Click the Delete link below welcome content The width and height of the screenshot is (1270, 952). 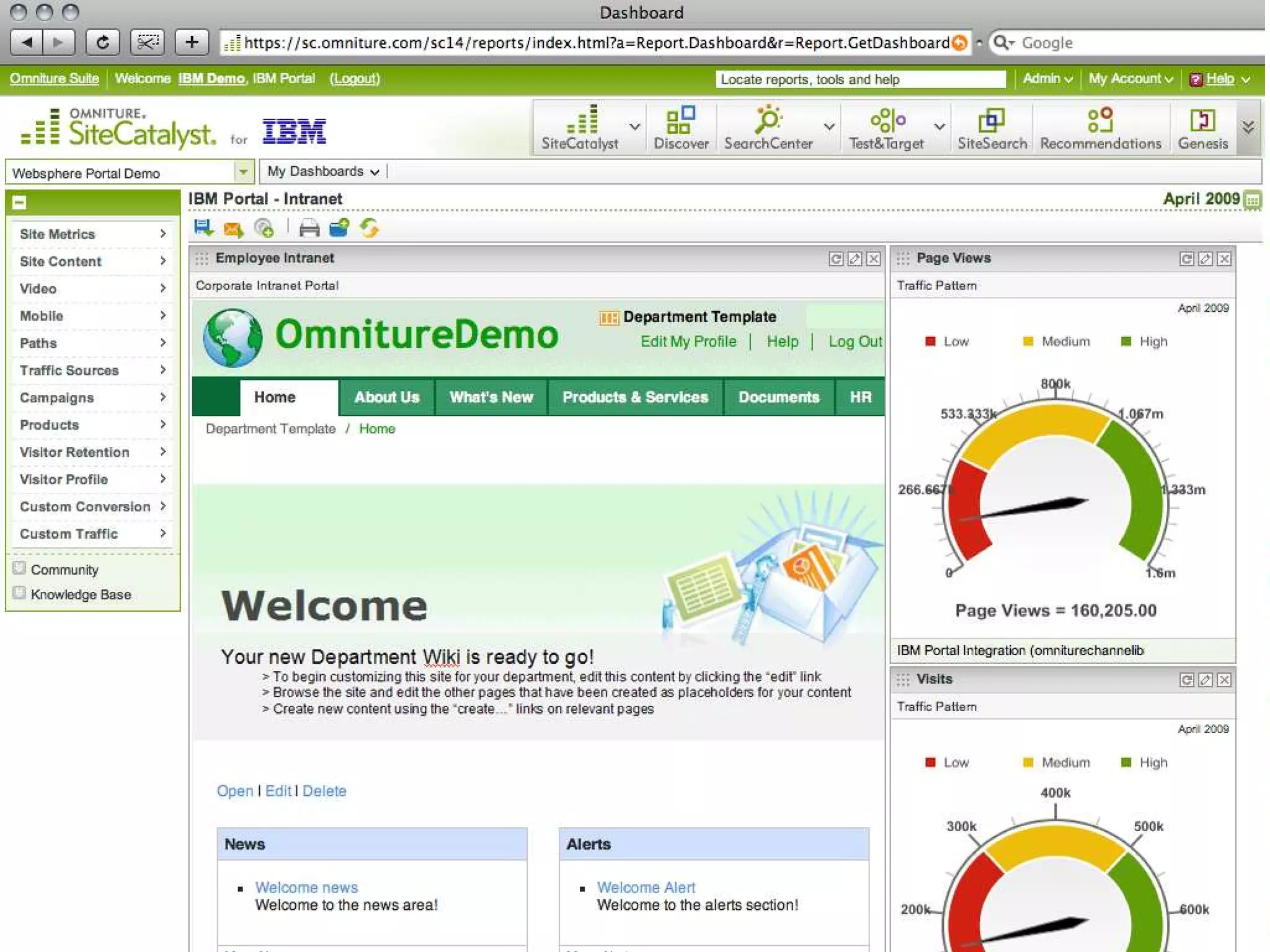[x=324, y=791]
